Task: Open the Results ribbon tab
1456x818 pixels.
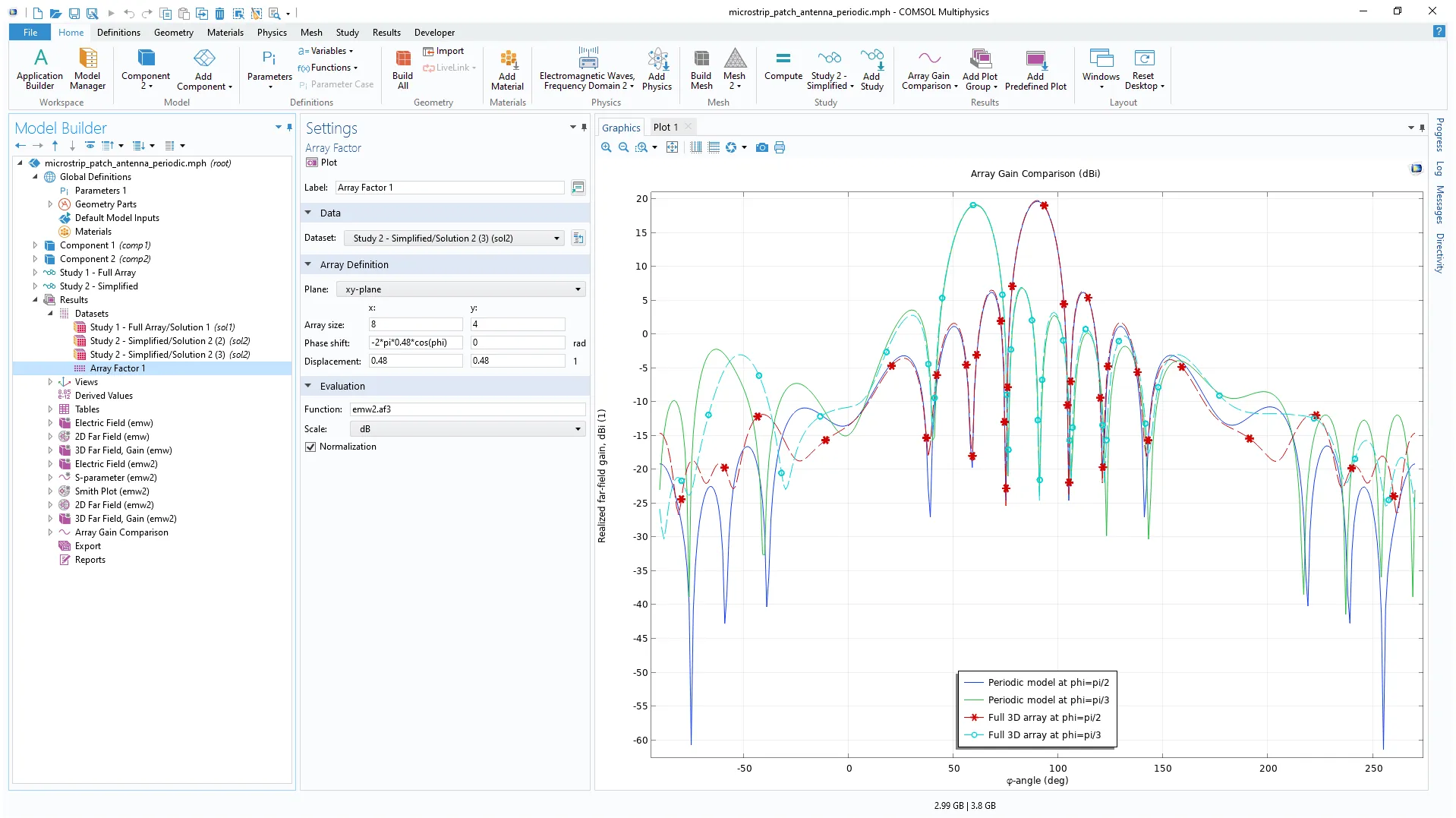Action: click(386, 33)
